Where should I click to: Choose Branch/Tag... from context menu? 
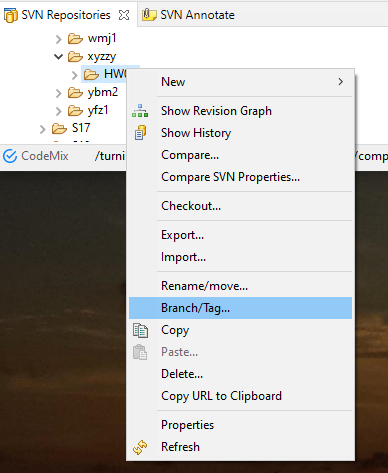click(x=240, y=308)
